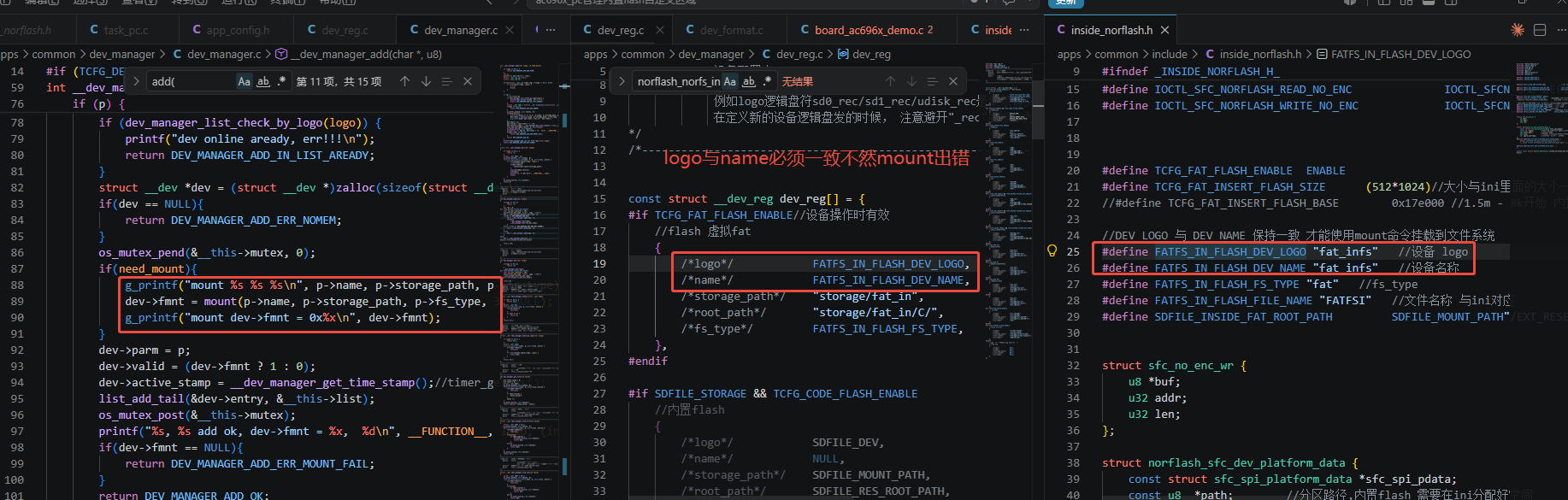Open __dev_manager_add symbol breadcrumb
1568x500 pixels.
point(358,54)
